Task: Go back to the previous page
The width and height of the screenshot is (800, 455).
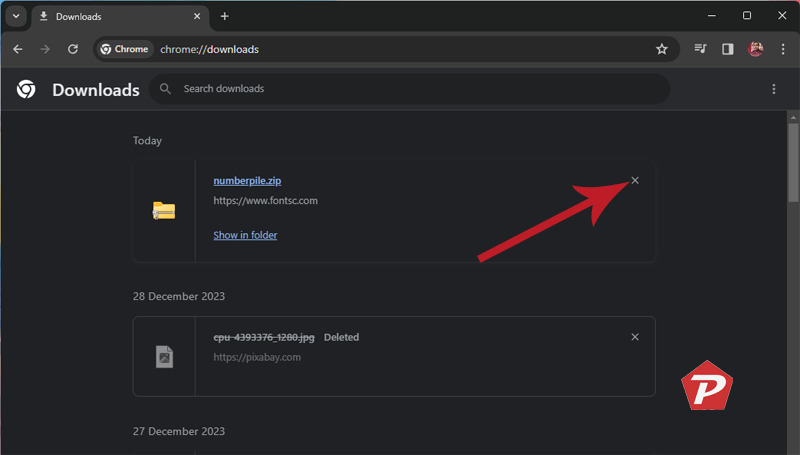Action: point(18,49)
